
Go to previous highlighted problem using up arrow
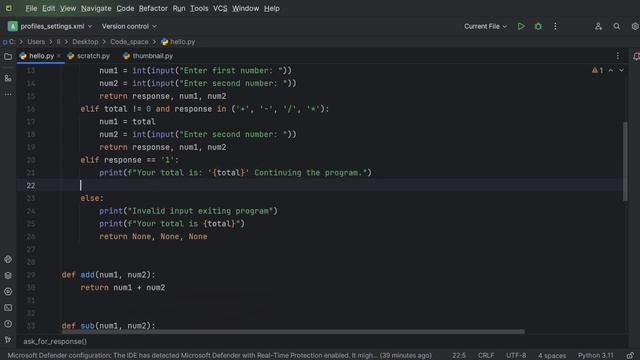(611, 70)
